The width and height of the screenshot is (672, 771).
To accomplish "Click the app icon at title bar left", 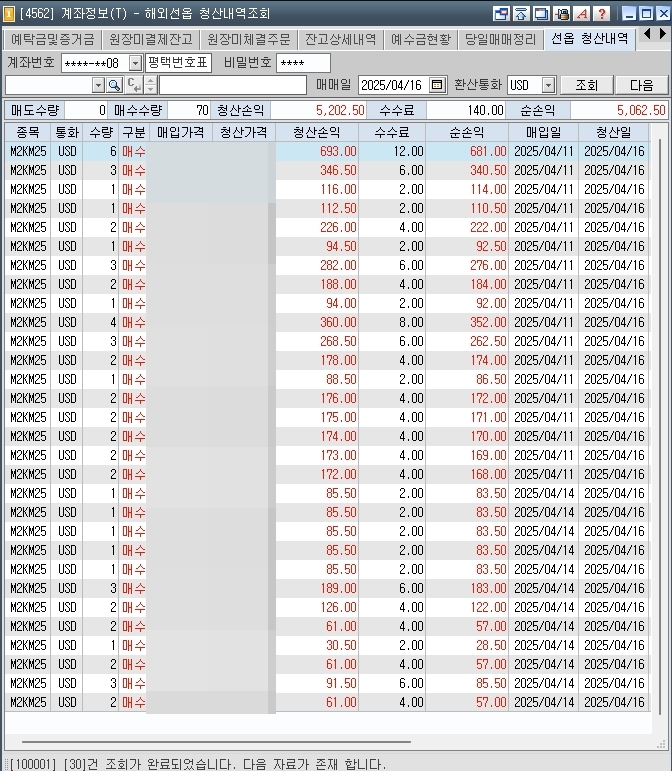I will [9, 13].
